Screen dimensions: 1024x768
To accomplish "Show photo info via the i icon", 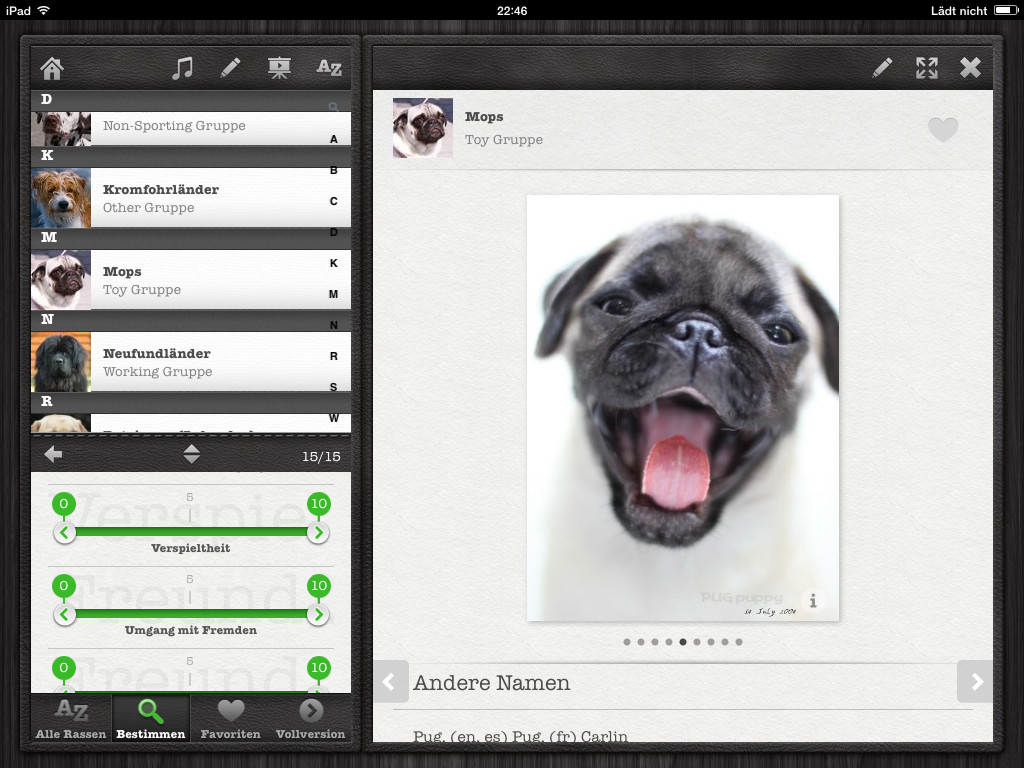I will tap(812, 601).
